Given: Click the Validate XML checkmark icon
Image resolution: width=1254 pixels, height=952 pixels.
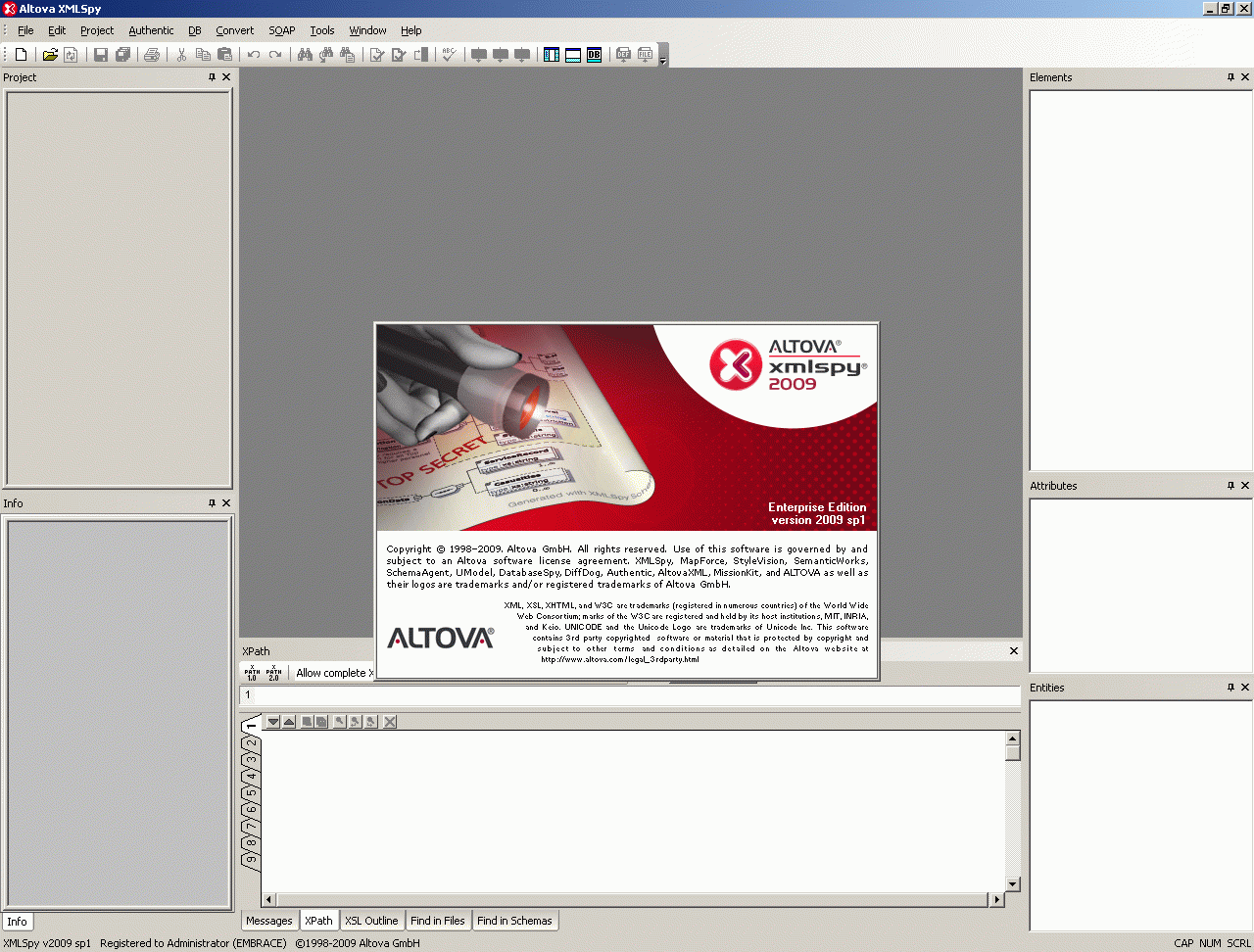Looking at the screenshot, I should click(399, 55).
